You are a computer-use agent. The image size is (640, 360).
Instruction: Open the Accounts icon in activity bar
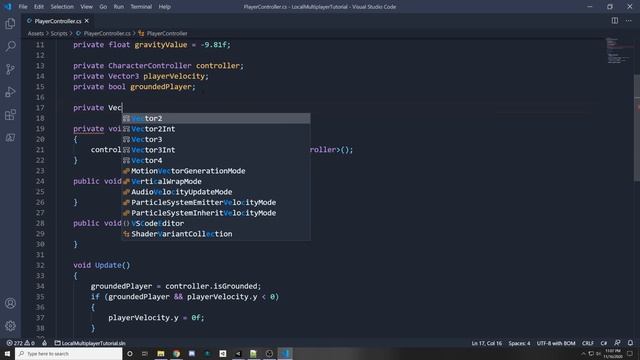tap(10, 303)
